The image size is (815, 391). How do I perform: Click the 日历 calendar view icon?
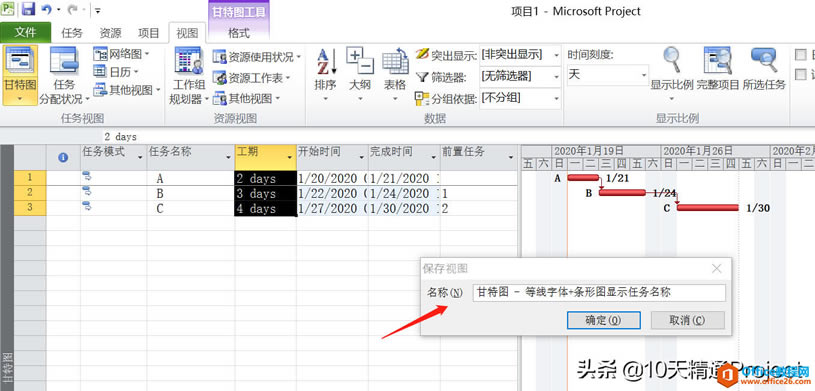coord(100,72)
